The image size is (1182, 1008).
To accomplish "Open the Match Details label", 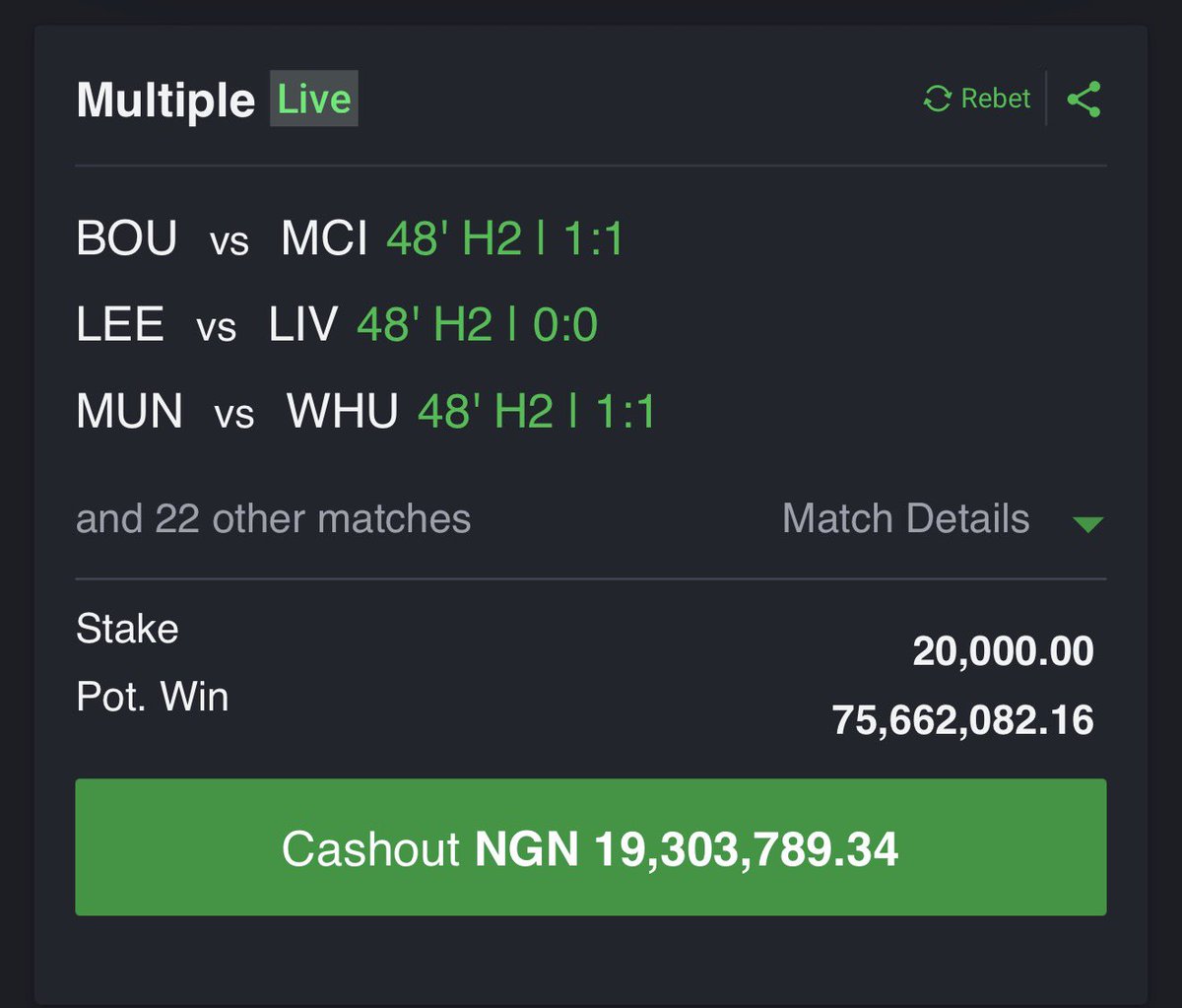I will 905,518.
